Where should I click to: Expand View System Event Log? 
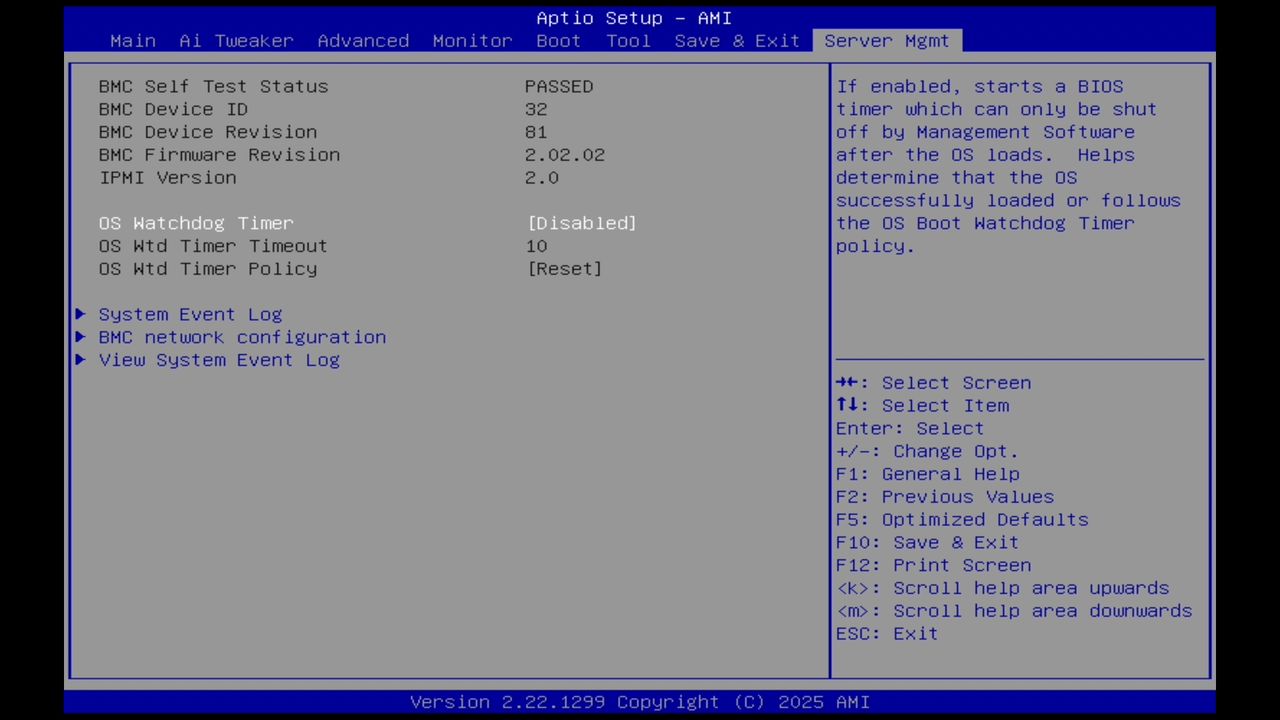click(219, 360)
